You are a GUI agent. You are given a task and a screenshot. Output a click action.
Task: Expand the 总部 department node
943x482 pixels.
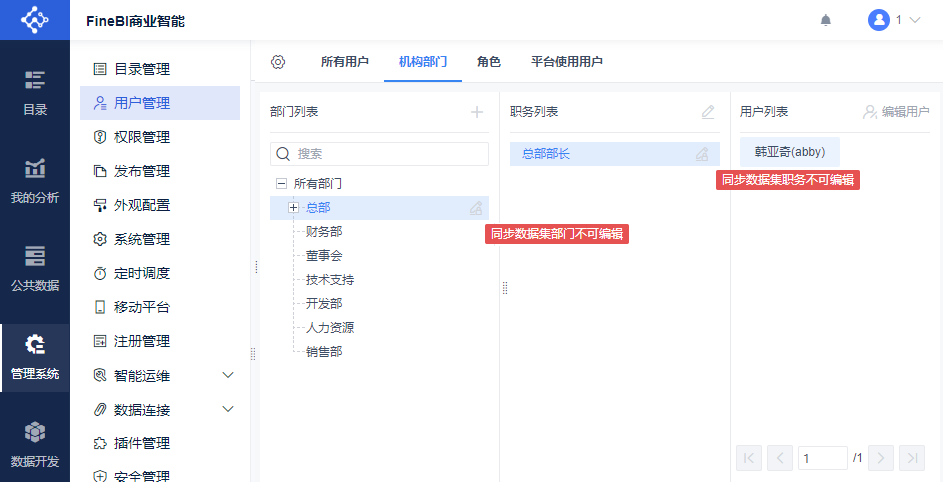[x=293, y=208]
